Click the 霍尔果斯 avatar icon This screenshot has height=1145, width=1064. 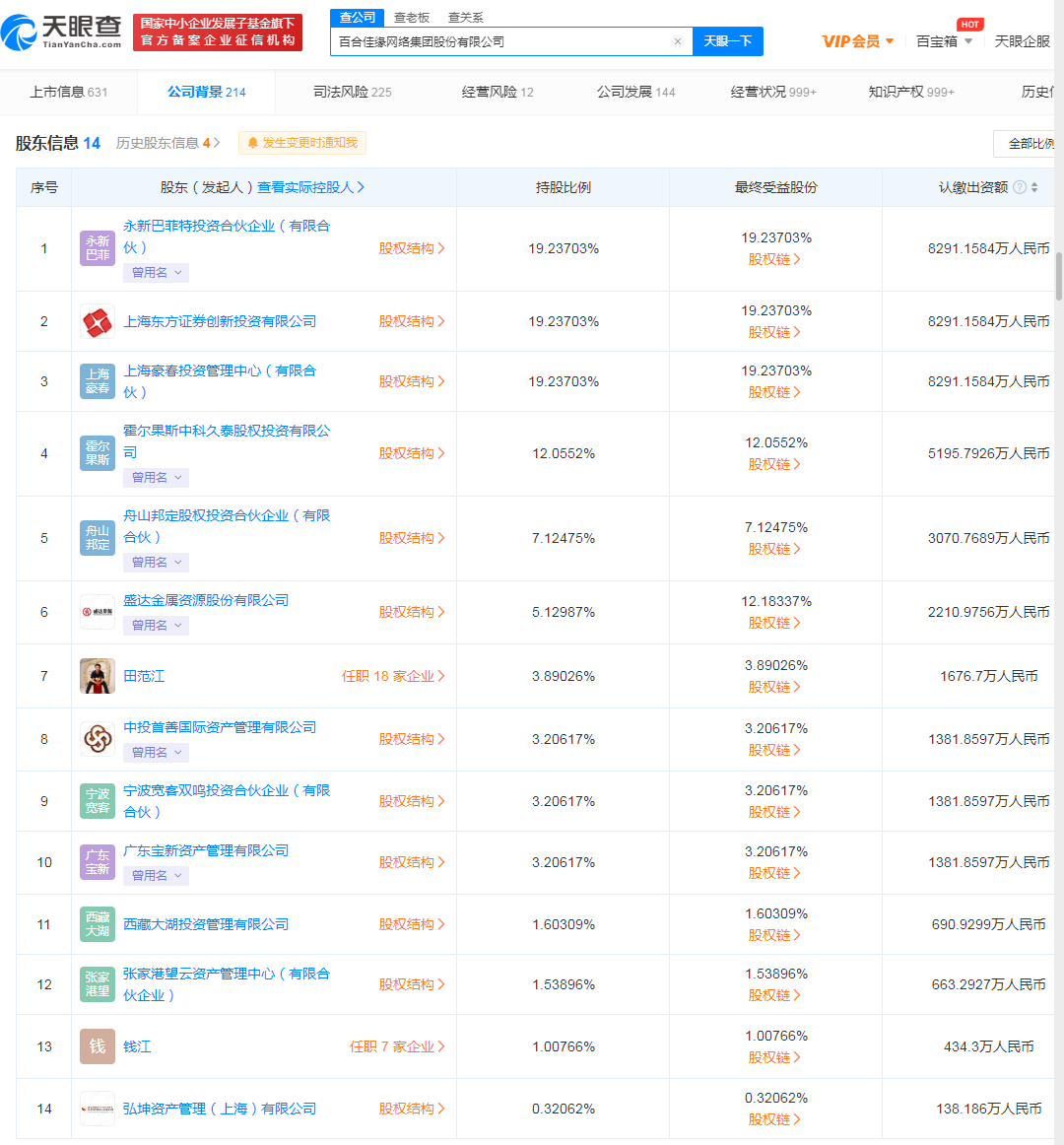[98, 453]
